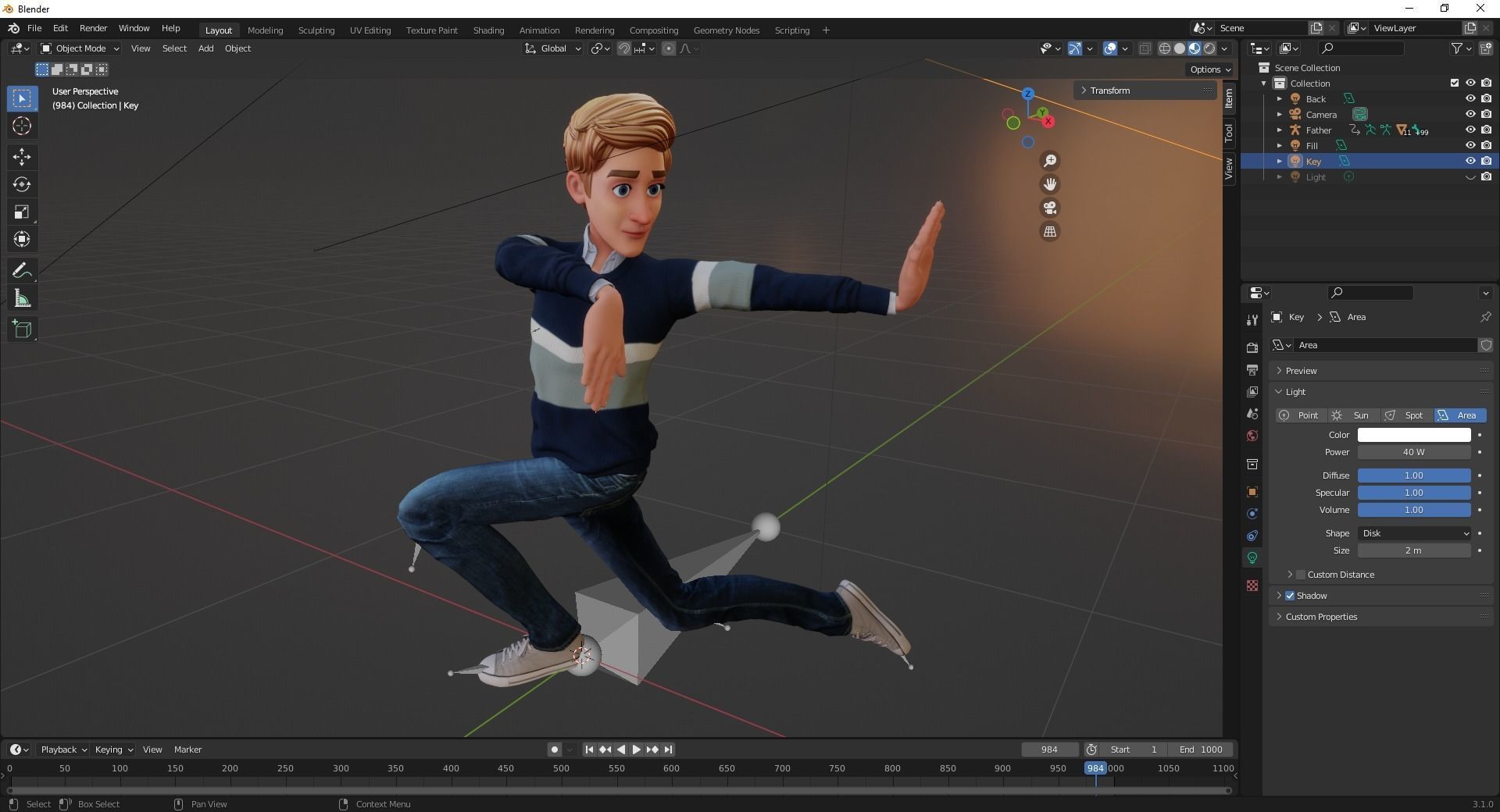Pick the Annotate pencil tool

(22, 270)
